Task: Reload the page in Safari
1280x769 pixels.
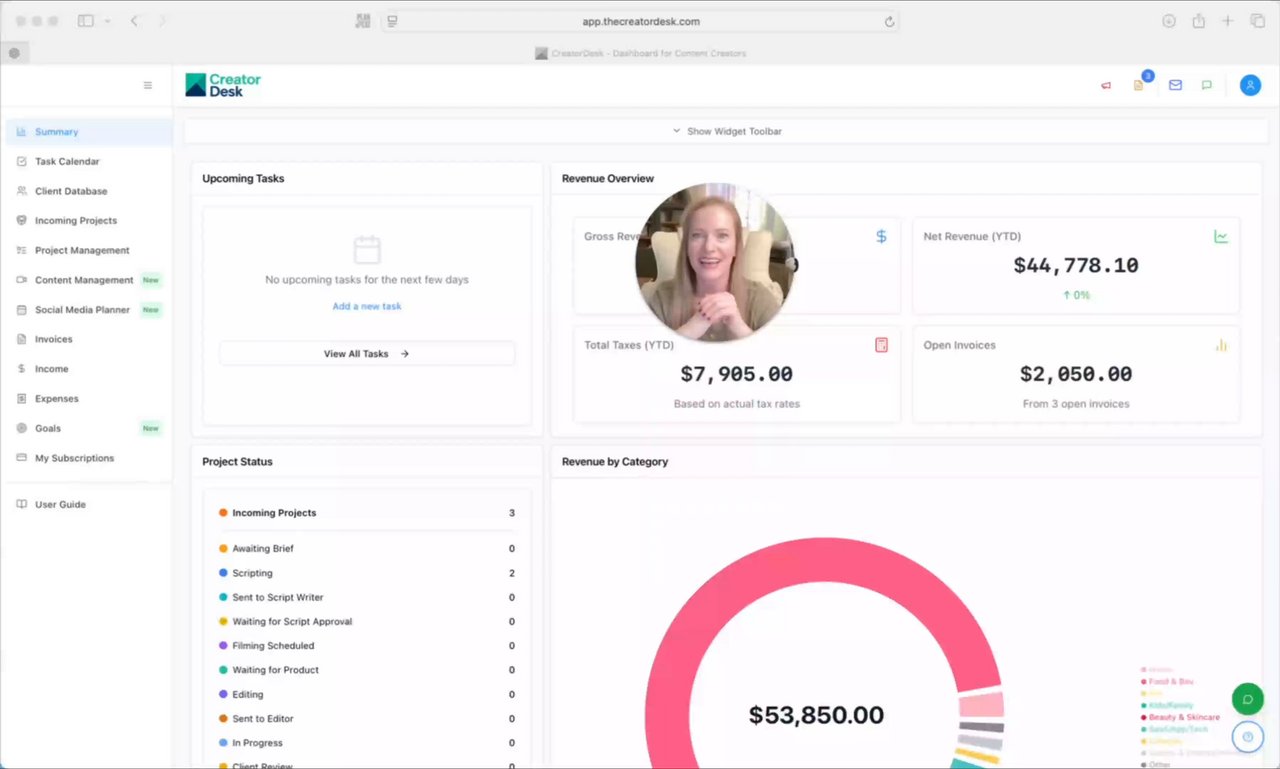Action: click(889, 21)
